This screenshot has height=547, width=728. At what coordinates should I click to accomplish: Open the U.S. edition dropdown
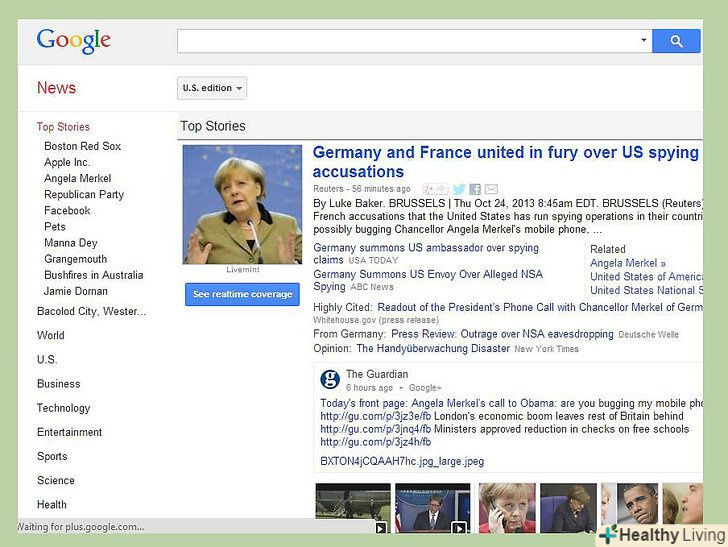pos(212,88)
